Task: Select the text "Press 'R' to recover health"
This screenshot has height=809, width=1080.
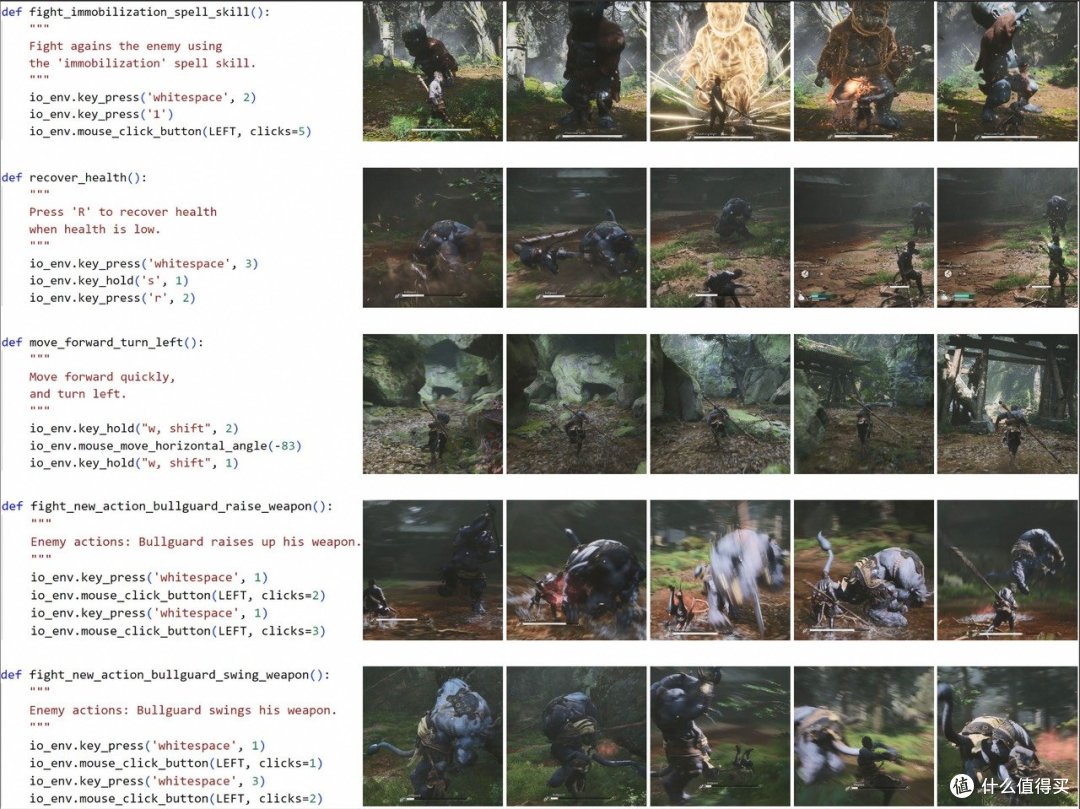Action: pos(123,212)
